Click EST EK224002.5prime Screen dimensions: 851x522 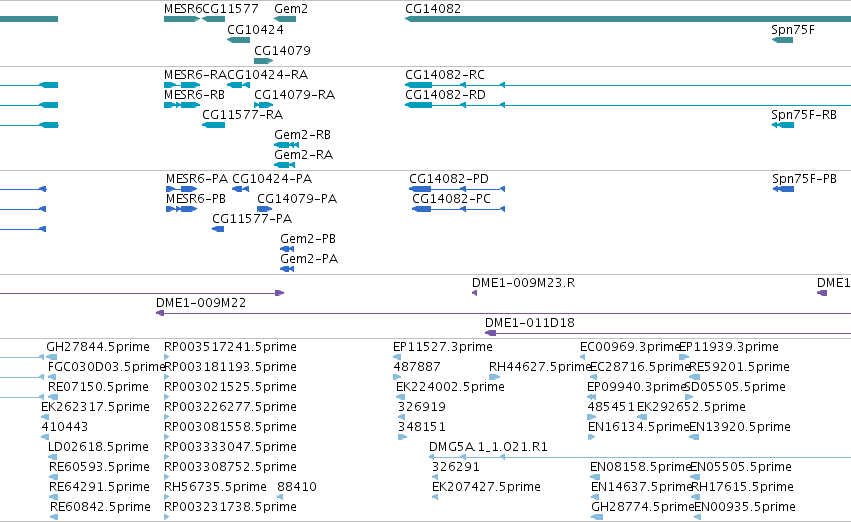(x=450, y=387)
